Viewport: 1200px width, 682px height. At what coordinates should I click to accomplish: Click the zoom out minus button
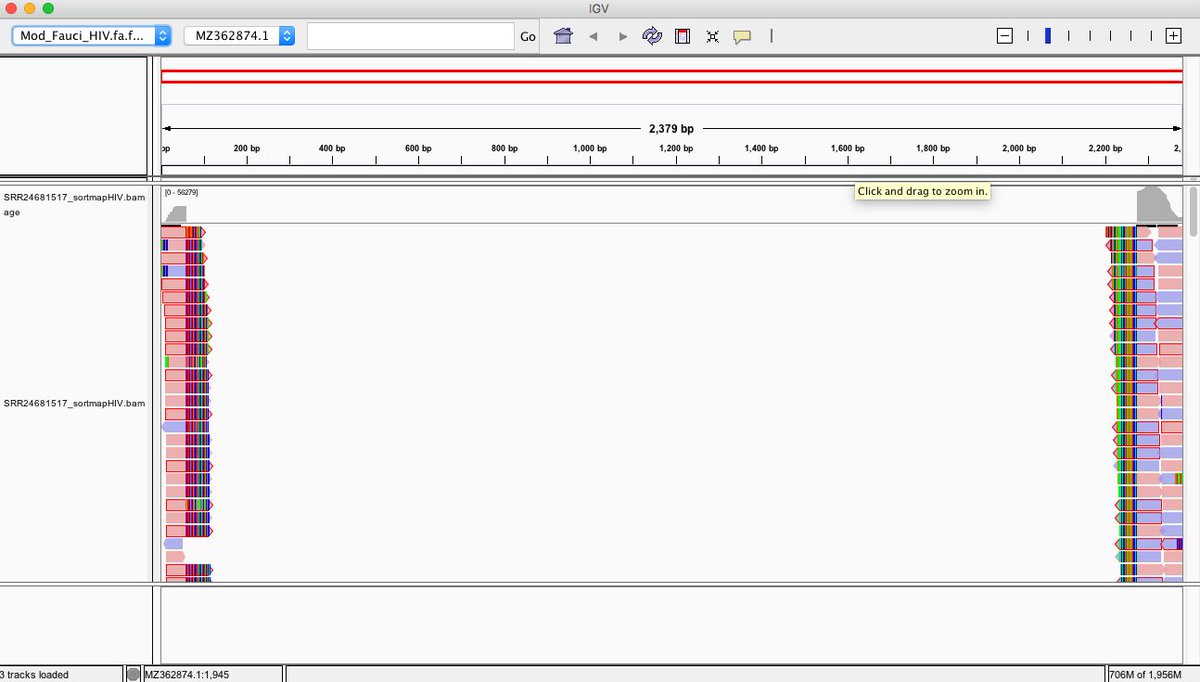[1005, 36]
